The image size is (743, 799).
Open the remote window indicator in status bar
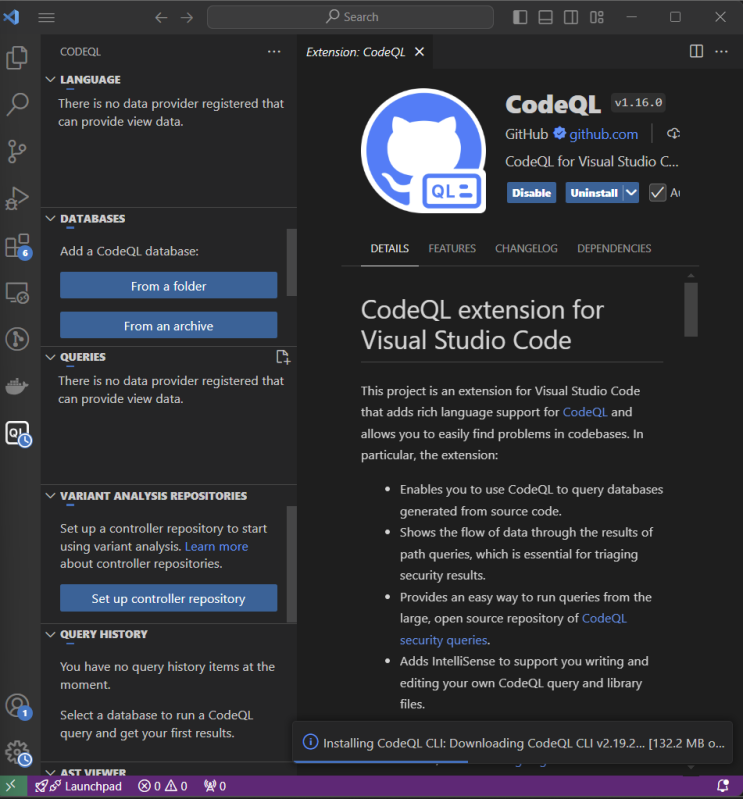point(11,786)
